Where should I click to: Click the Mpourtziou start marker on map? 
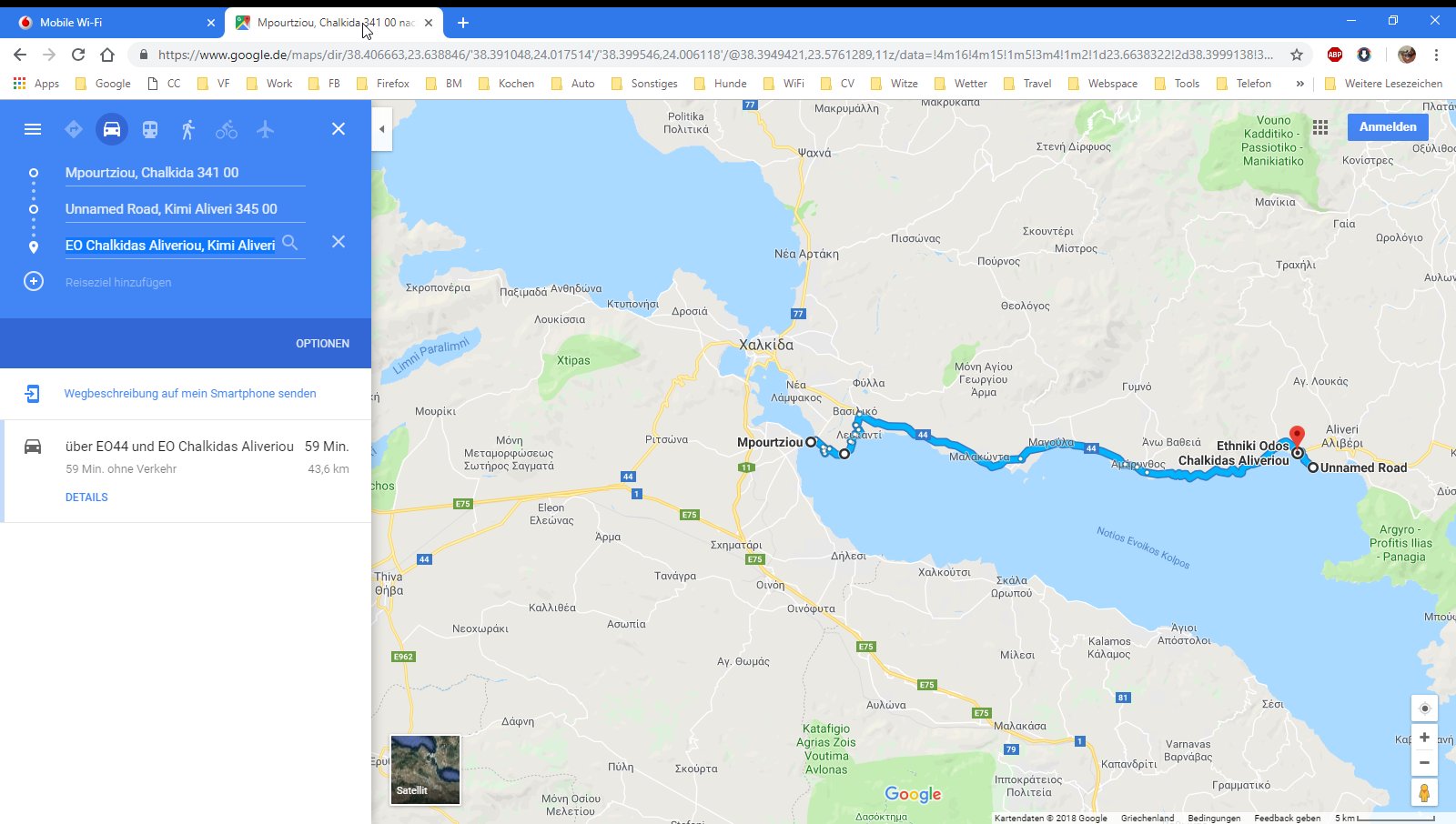pos(811,442)
